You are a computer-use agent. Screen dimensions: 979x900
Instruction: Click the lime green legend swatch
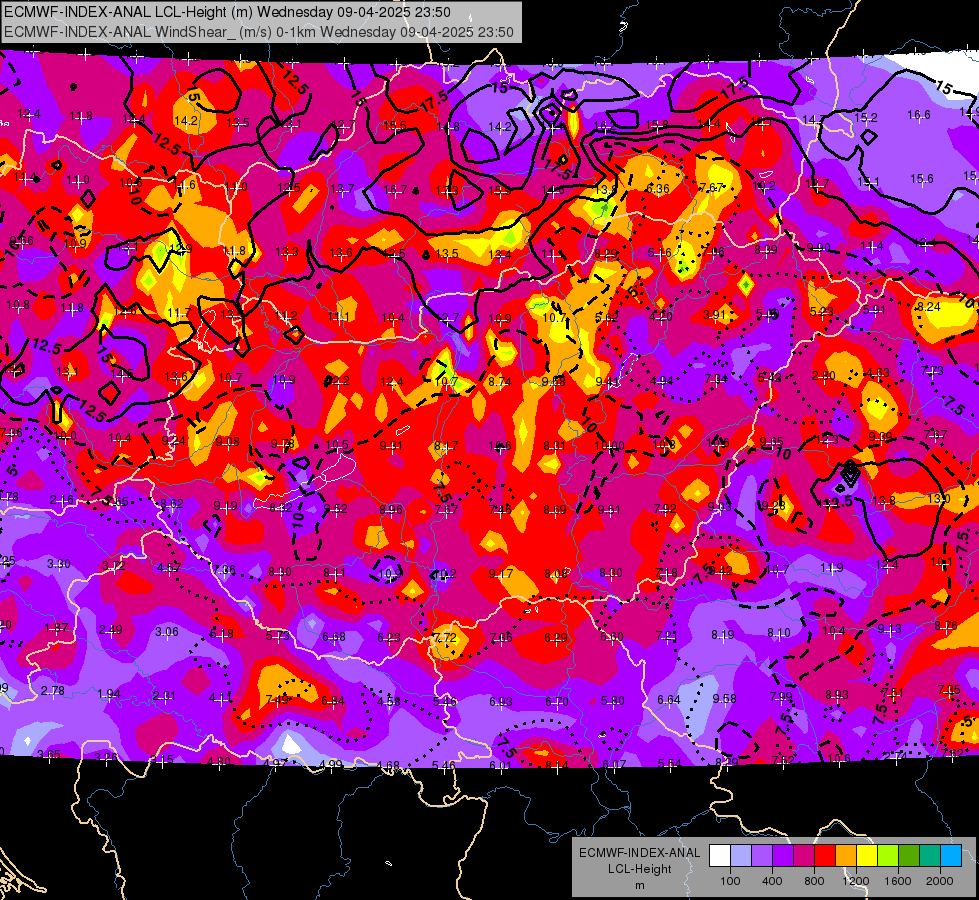(x=888, y=855)
